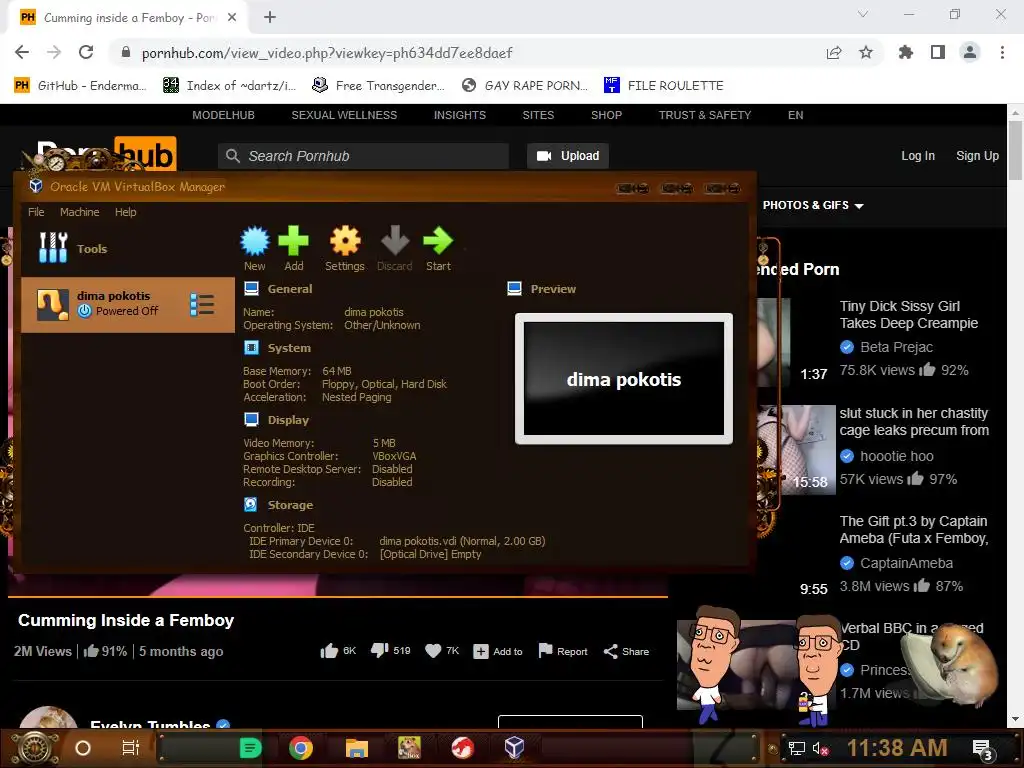Click the Add to button

[x=498, y=651]
